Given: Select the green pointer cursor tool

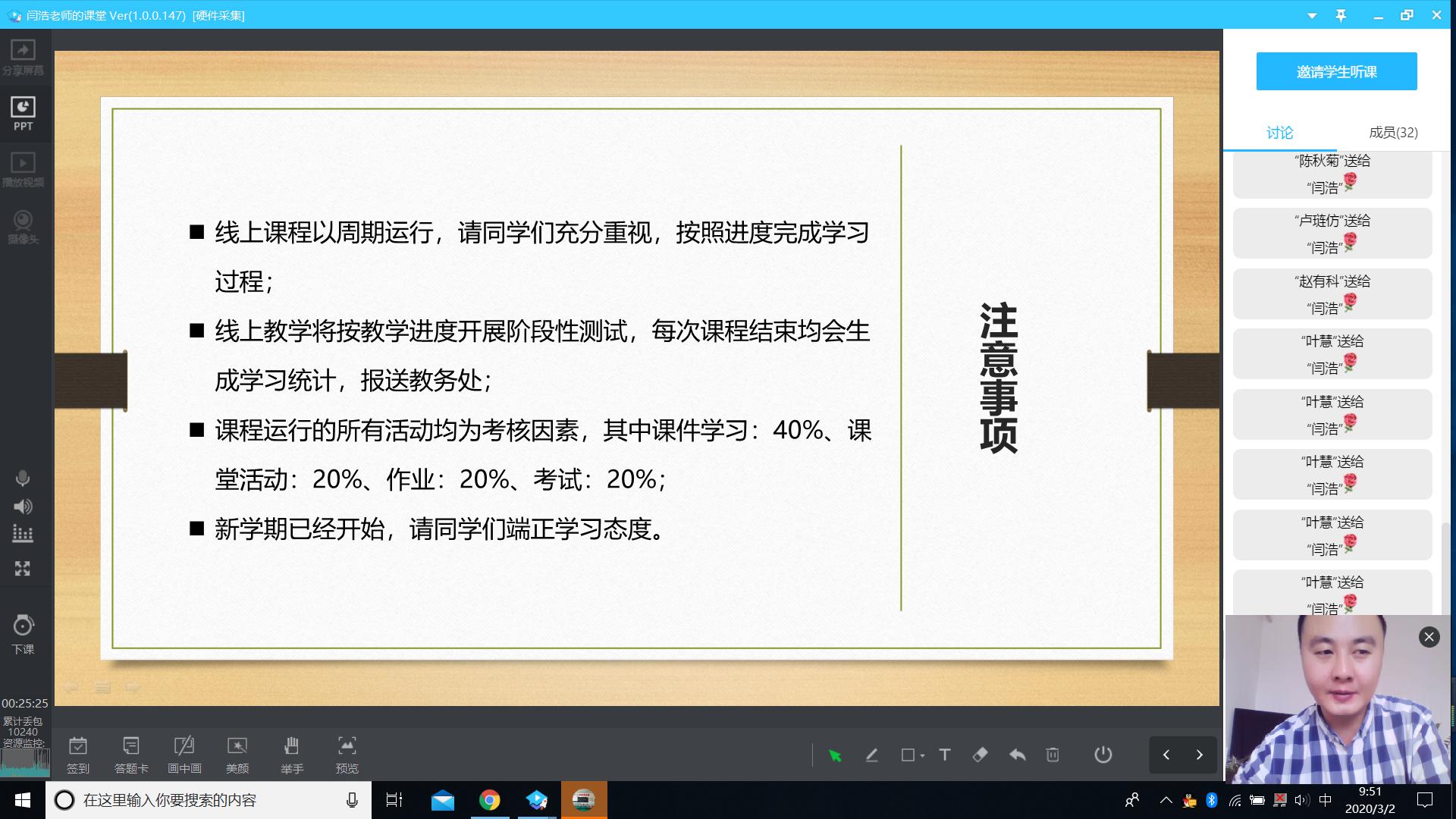Looking at the screenshot, I should pos(835,755).
